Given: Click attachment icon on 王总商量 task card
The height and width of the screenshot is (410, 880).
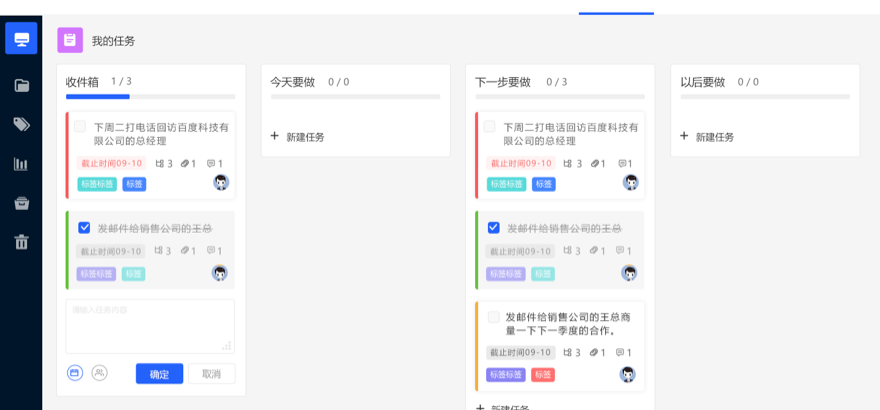Looking at the screenshot, I should pos(594,353).
